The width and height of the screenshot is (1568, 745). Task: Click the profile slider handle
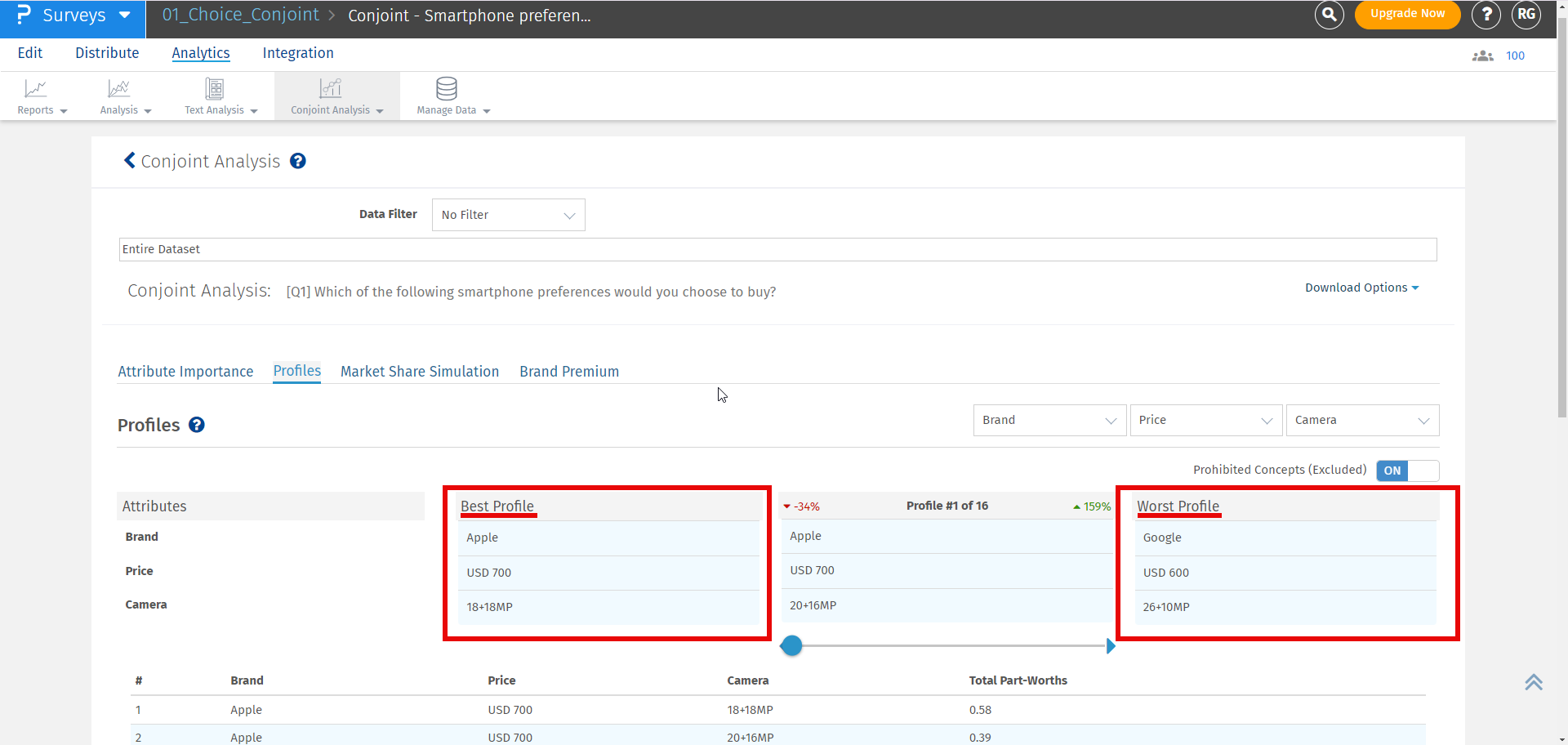click(791, 646)
